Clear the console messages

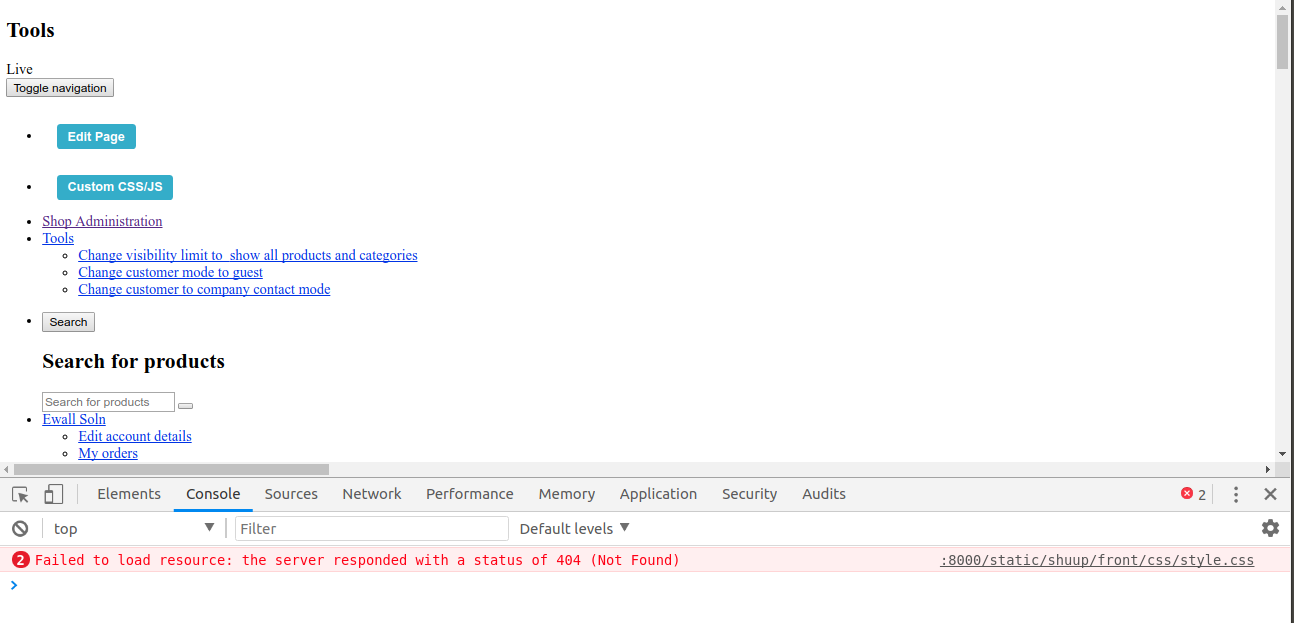point(20,528)
